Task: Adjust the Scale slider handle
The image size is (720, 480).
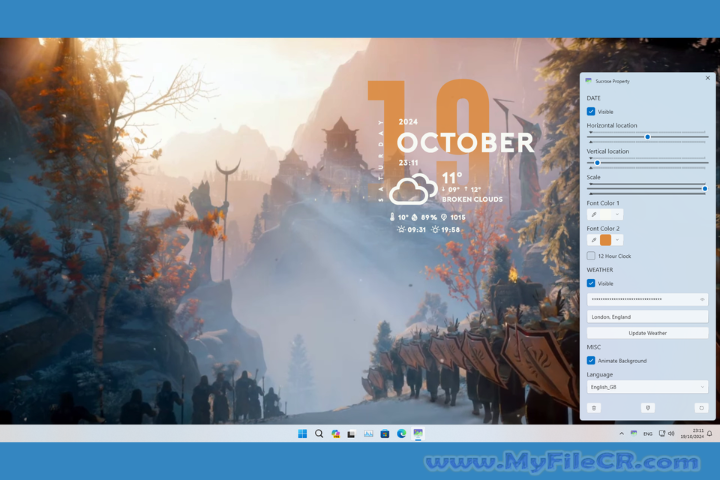Action: [705, 188]
